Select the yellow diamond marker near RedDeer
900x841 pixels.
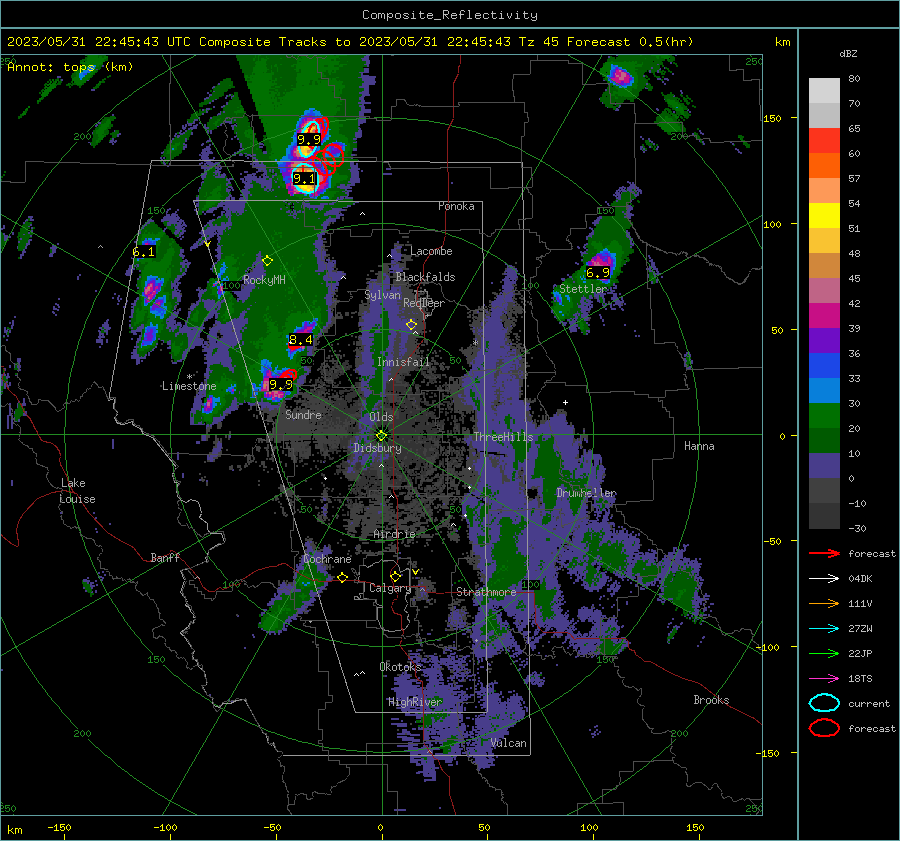pos(412,325)
